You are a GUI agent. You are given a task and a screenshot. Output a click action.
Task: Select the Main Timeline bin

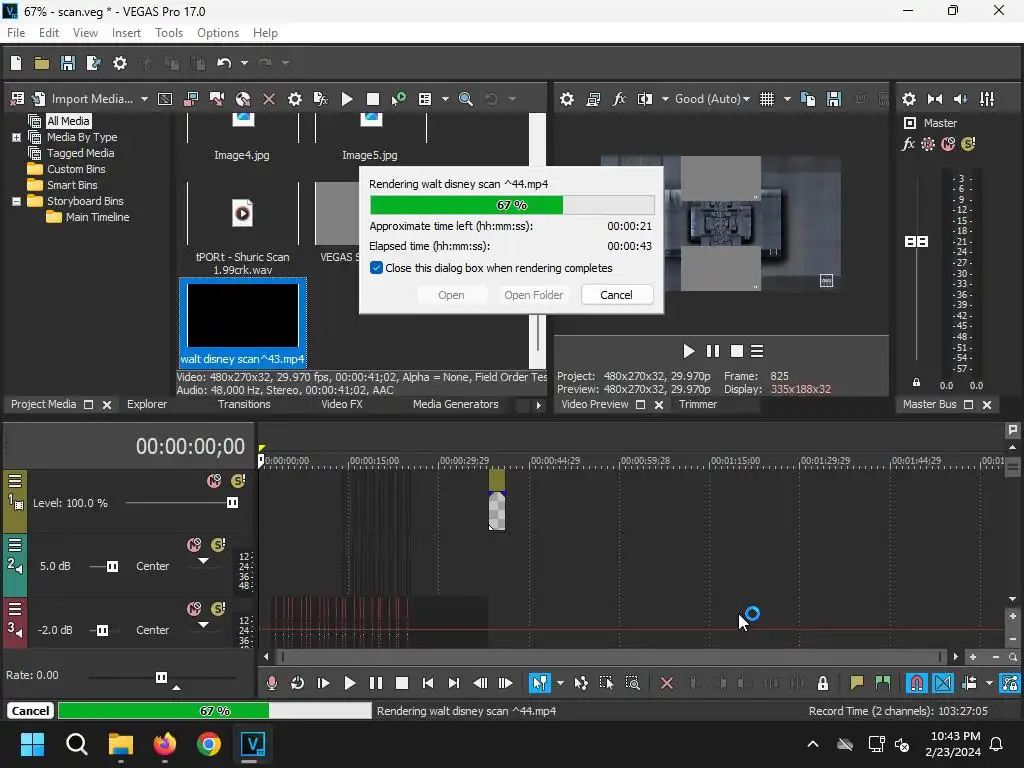(97, 217)
